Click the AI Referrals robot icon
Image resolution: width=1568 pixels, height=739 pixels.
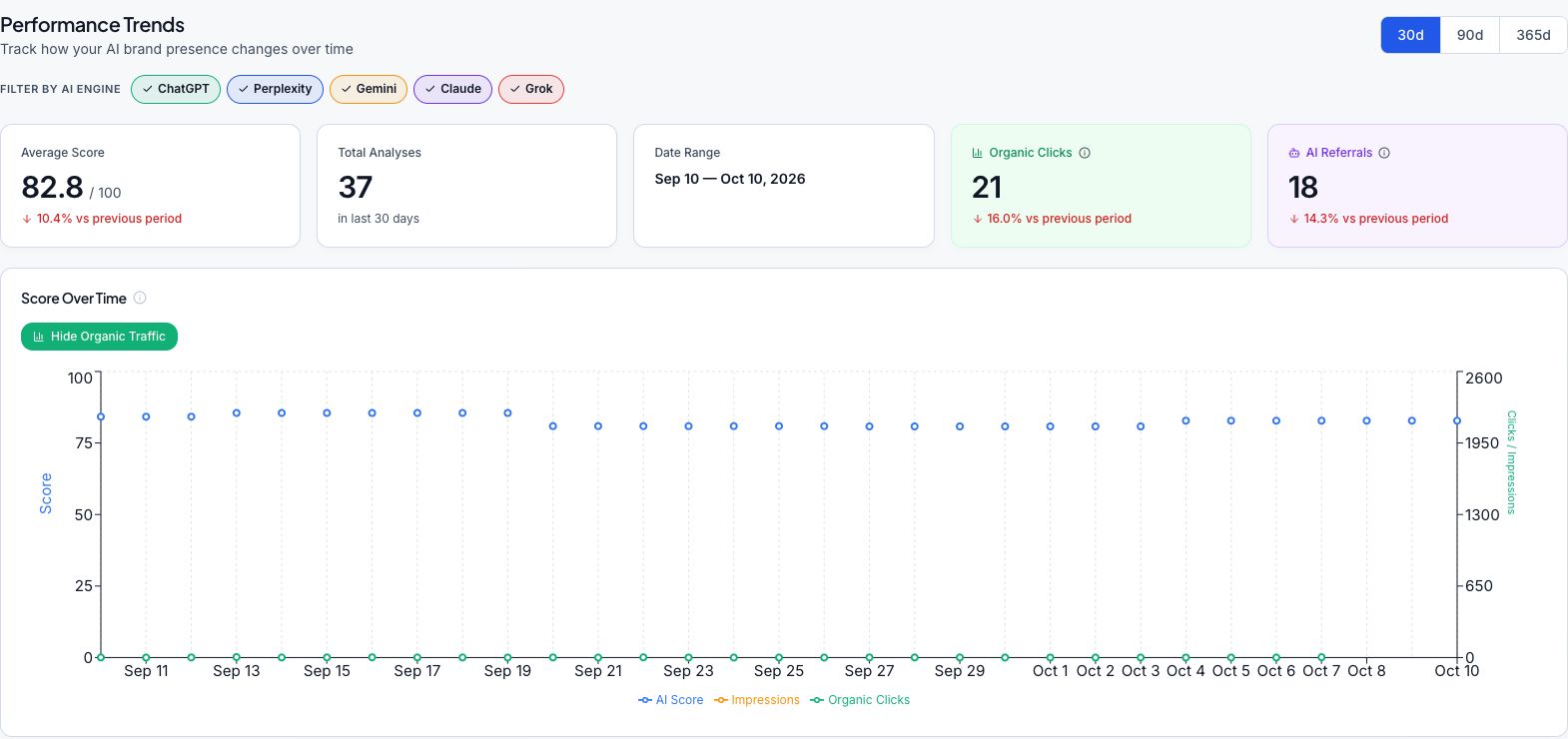pos(1294,153)
